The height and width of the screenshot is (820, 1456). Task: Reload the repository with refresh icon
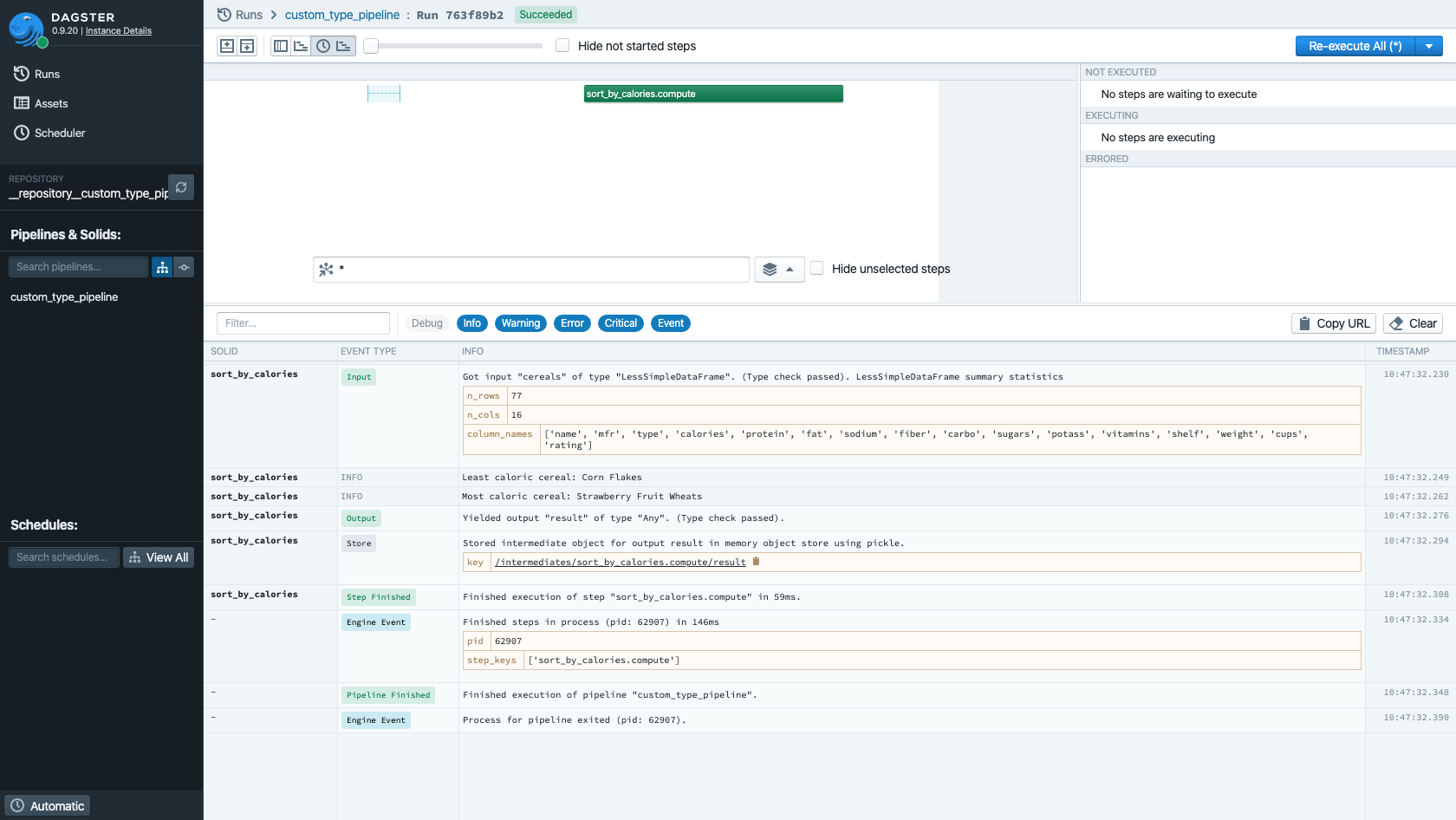click(x=181, y=187)
